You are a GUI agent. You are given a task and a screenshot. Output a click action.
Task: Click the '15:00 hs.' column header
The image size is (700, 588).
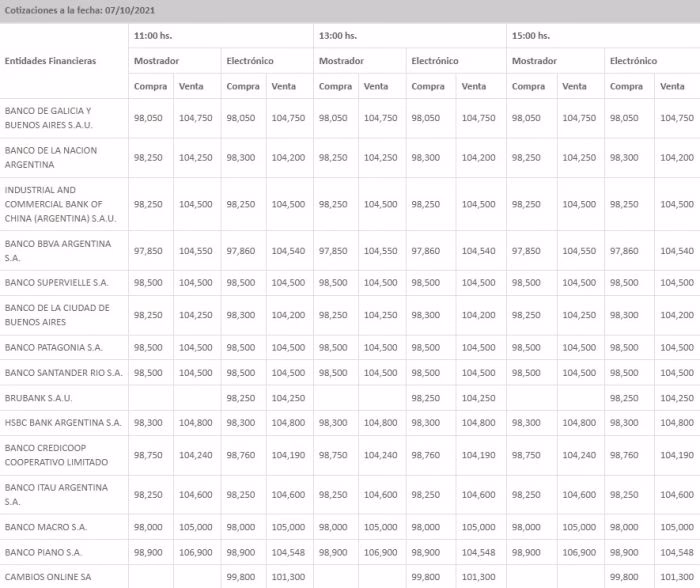[x=531, y=36]
